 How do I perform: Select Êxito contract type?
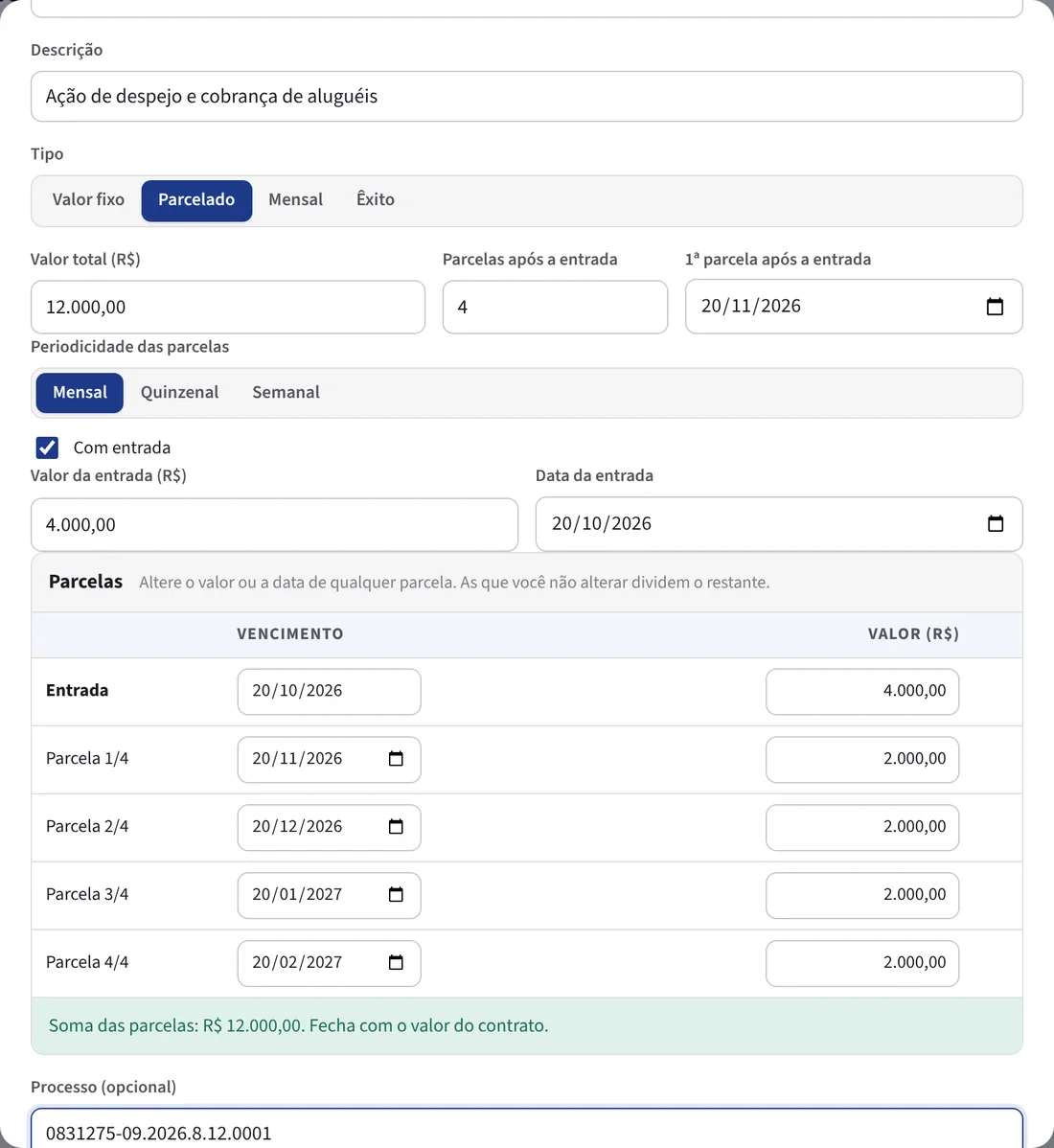pos(376,200)
